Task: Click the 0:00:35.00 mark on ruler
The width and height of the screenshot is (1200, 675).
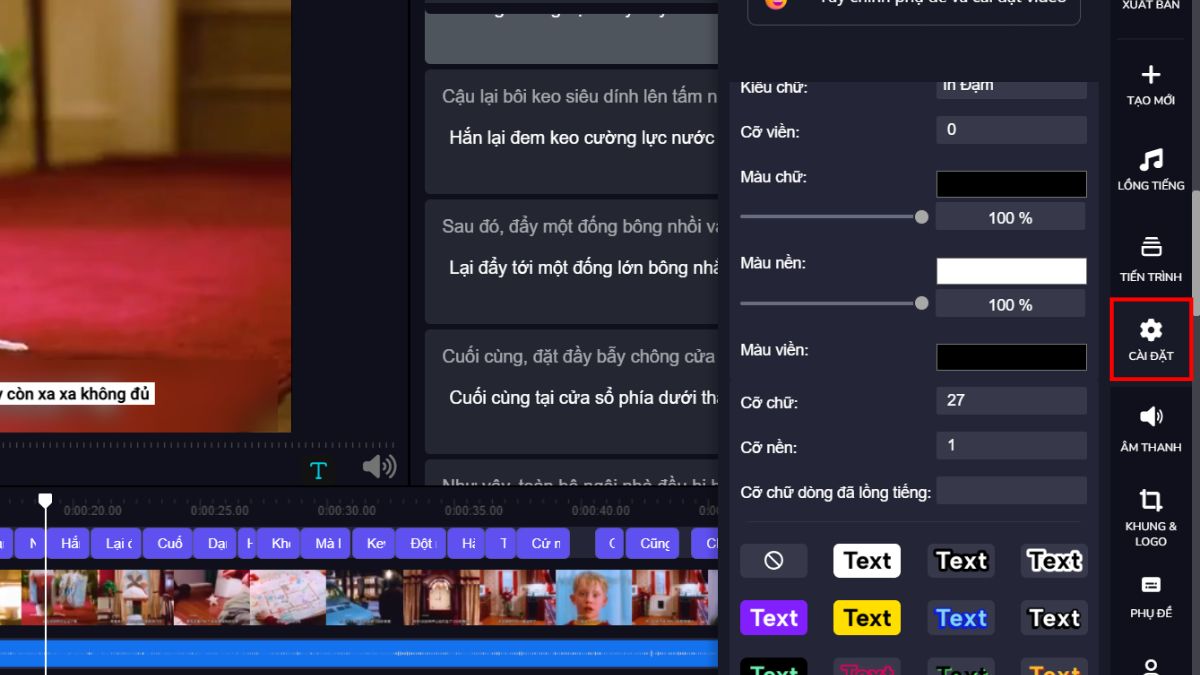Action: pos(473,510)
